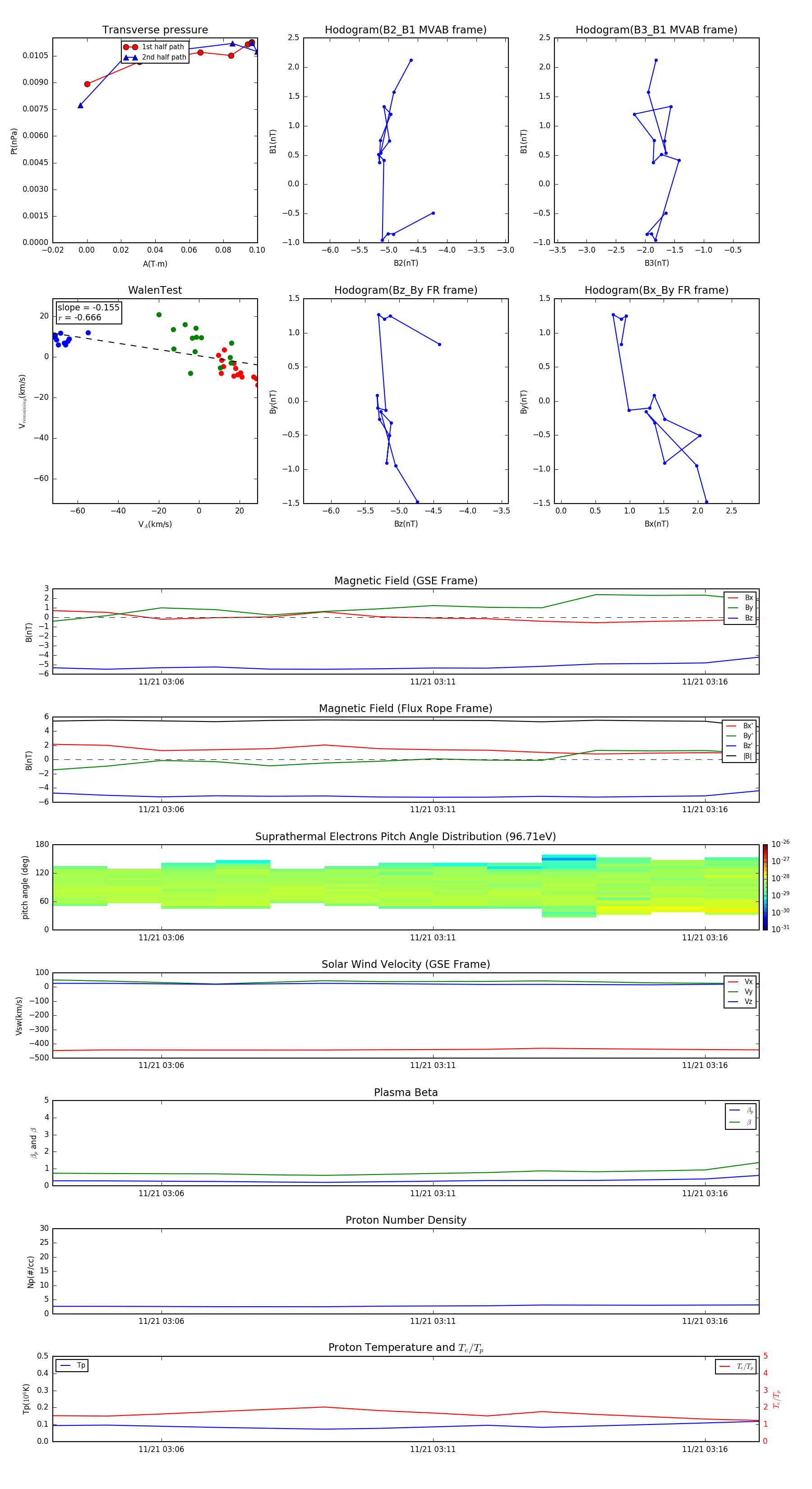This screenshot has width=812, height=1489.
Task: Click the "Magnetic Field (GSE Frame)" title
Action: click(x=406, y=581)
